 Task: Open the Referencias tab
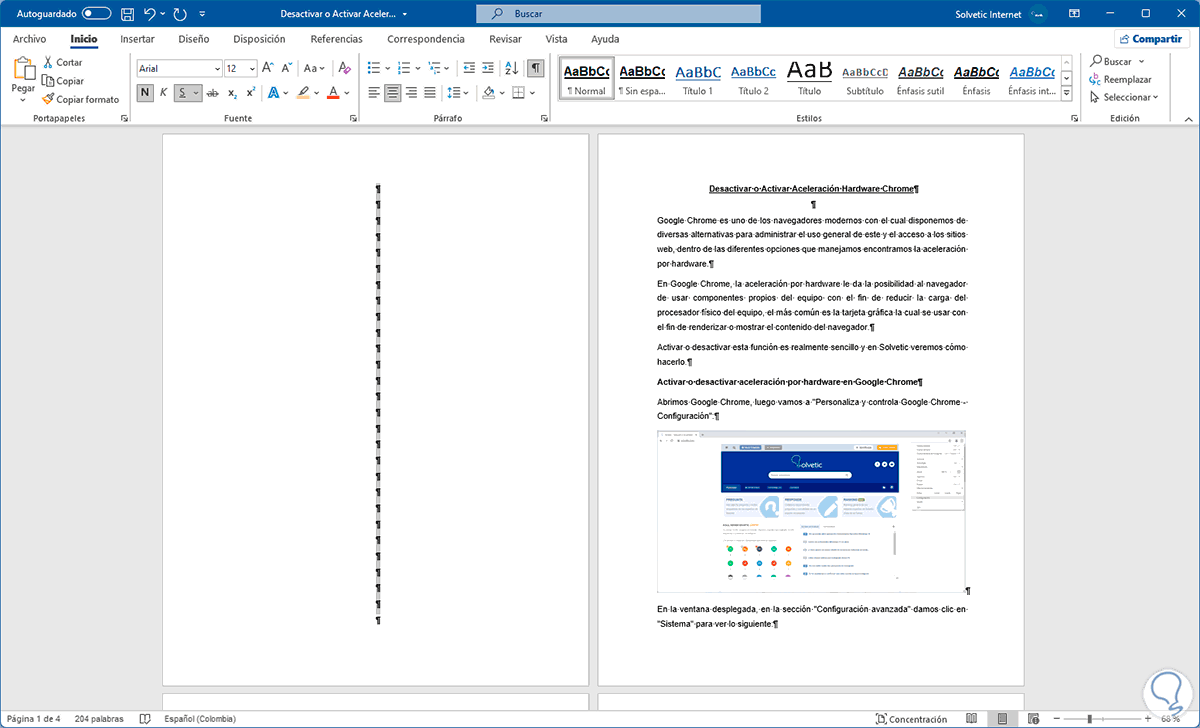(336, 39)
